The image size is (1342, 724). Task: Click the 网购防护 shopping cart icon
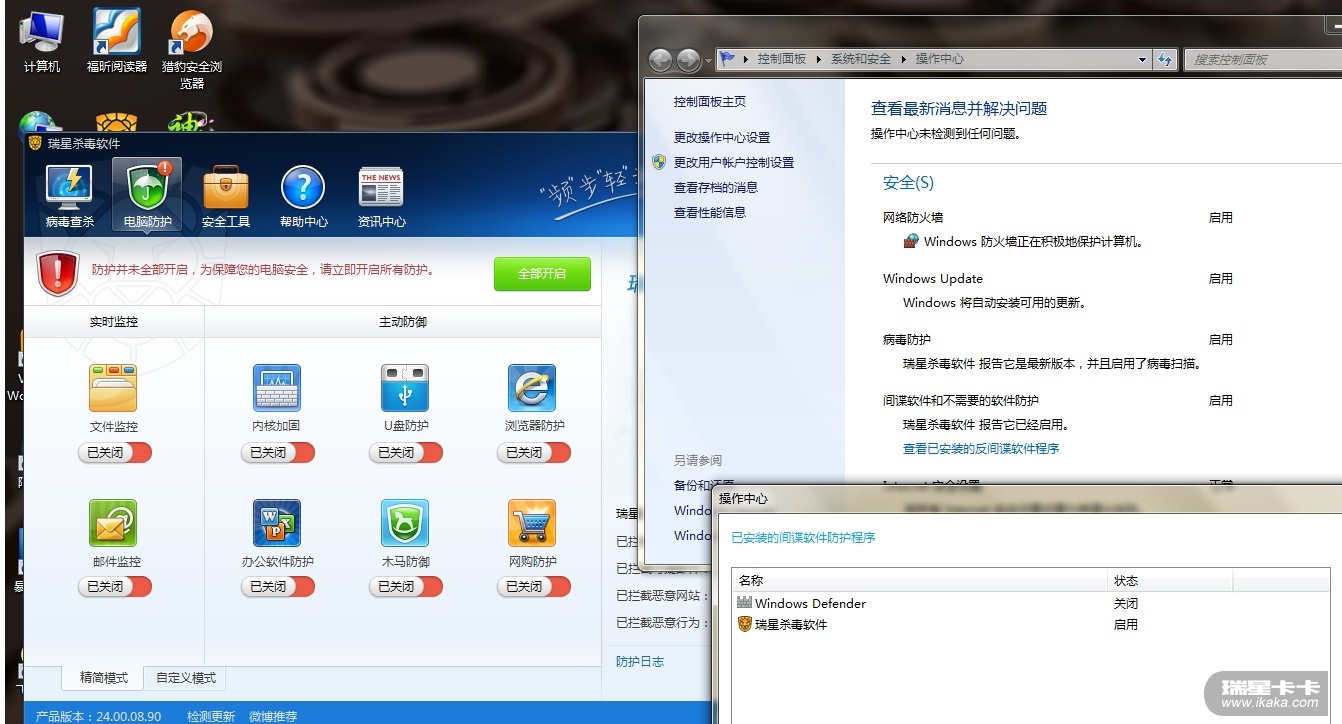(532, 523)
